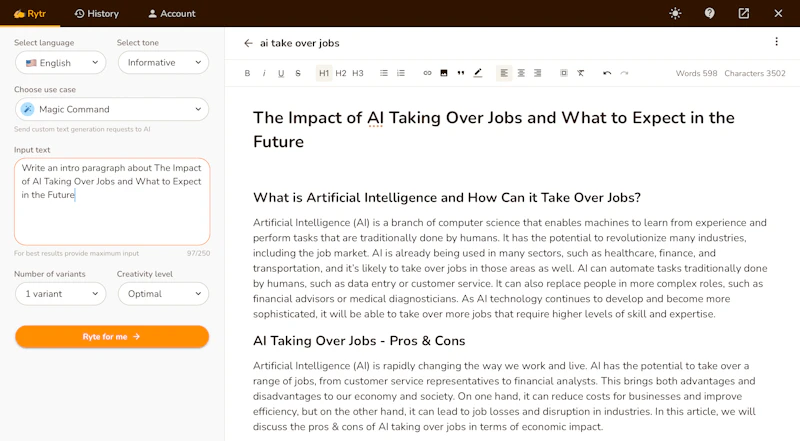The image size is (800, 441).
Task: Open the Magic Command use case dropdown
Action: pyautogui.click(x=112, y=109)
